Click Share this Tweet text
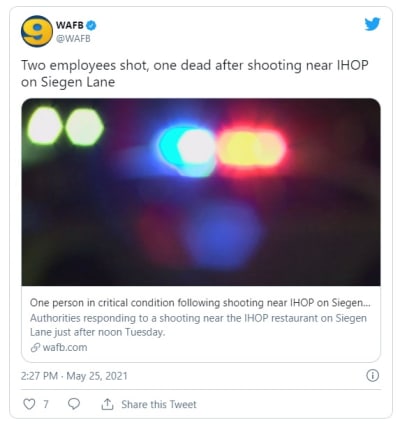 point(159,404)
